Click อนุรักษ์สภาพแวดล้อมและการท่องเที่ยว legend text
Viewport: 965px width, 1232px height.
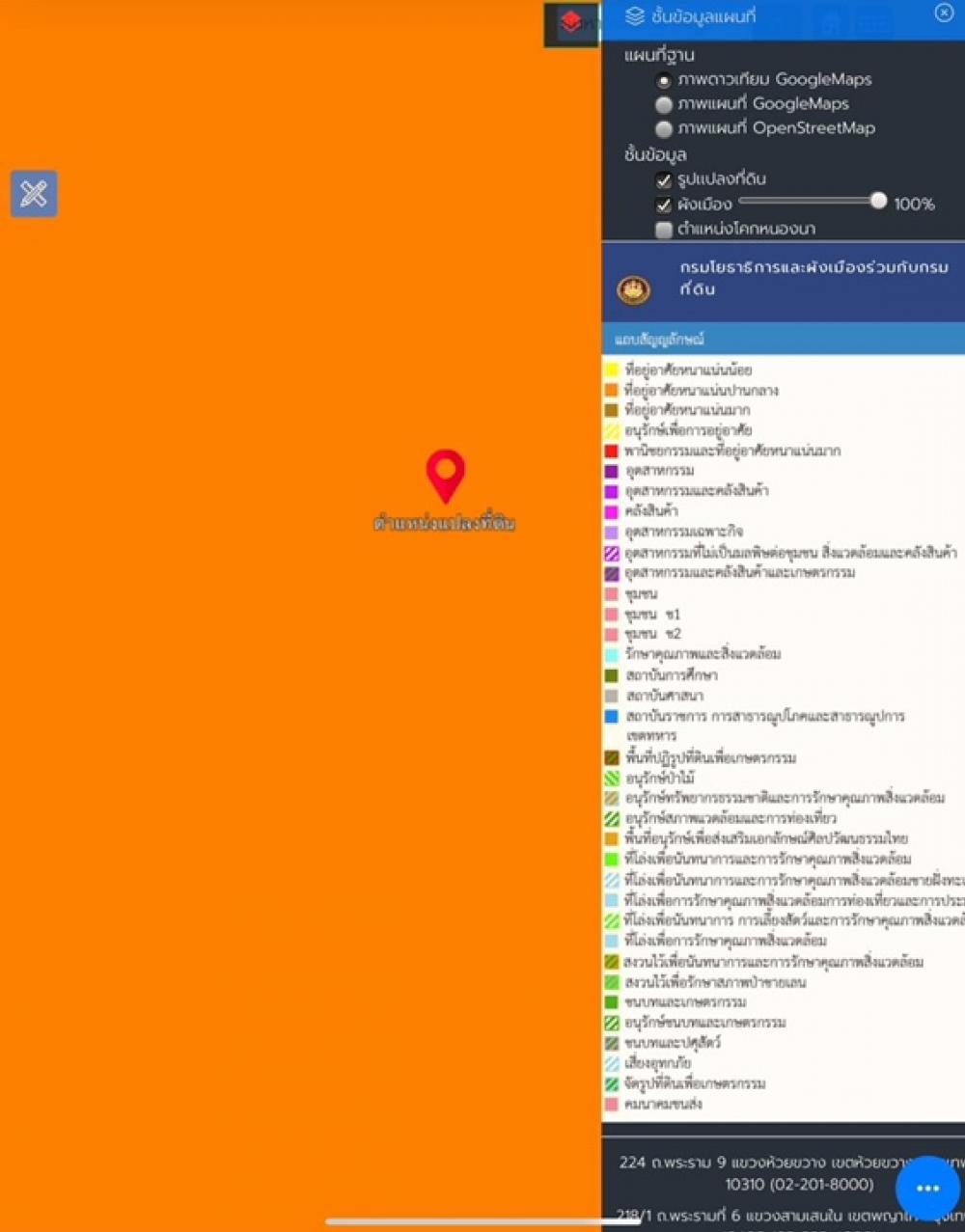click(x=731, y=819)
